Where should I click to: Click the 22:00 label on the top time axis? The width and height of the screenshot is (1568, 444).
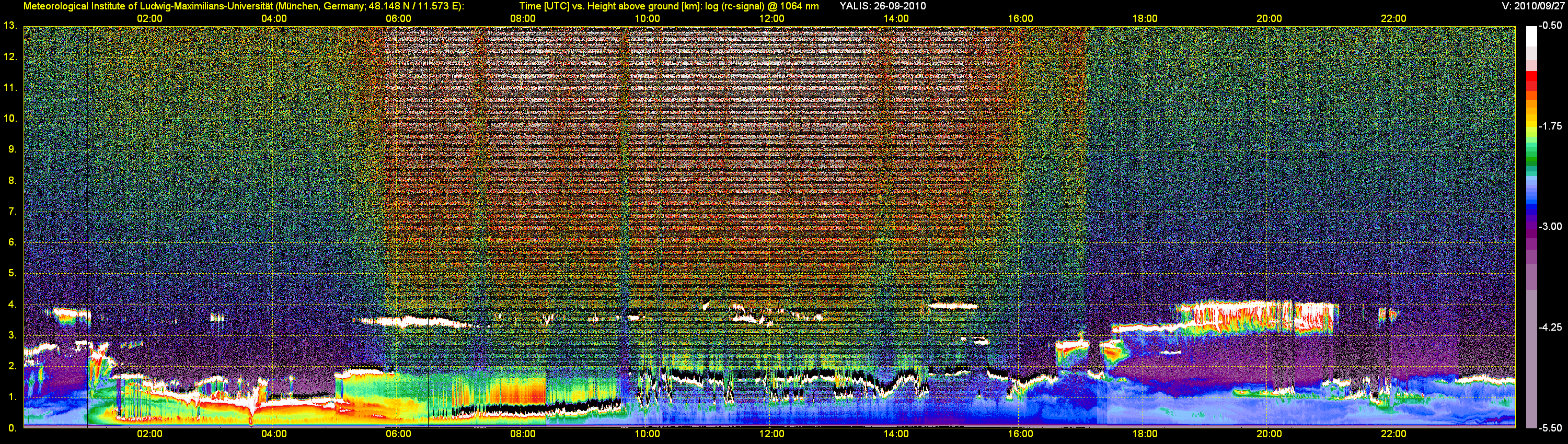[x=1393, y=18]
